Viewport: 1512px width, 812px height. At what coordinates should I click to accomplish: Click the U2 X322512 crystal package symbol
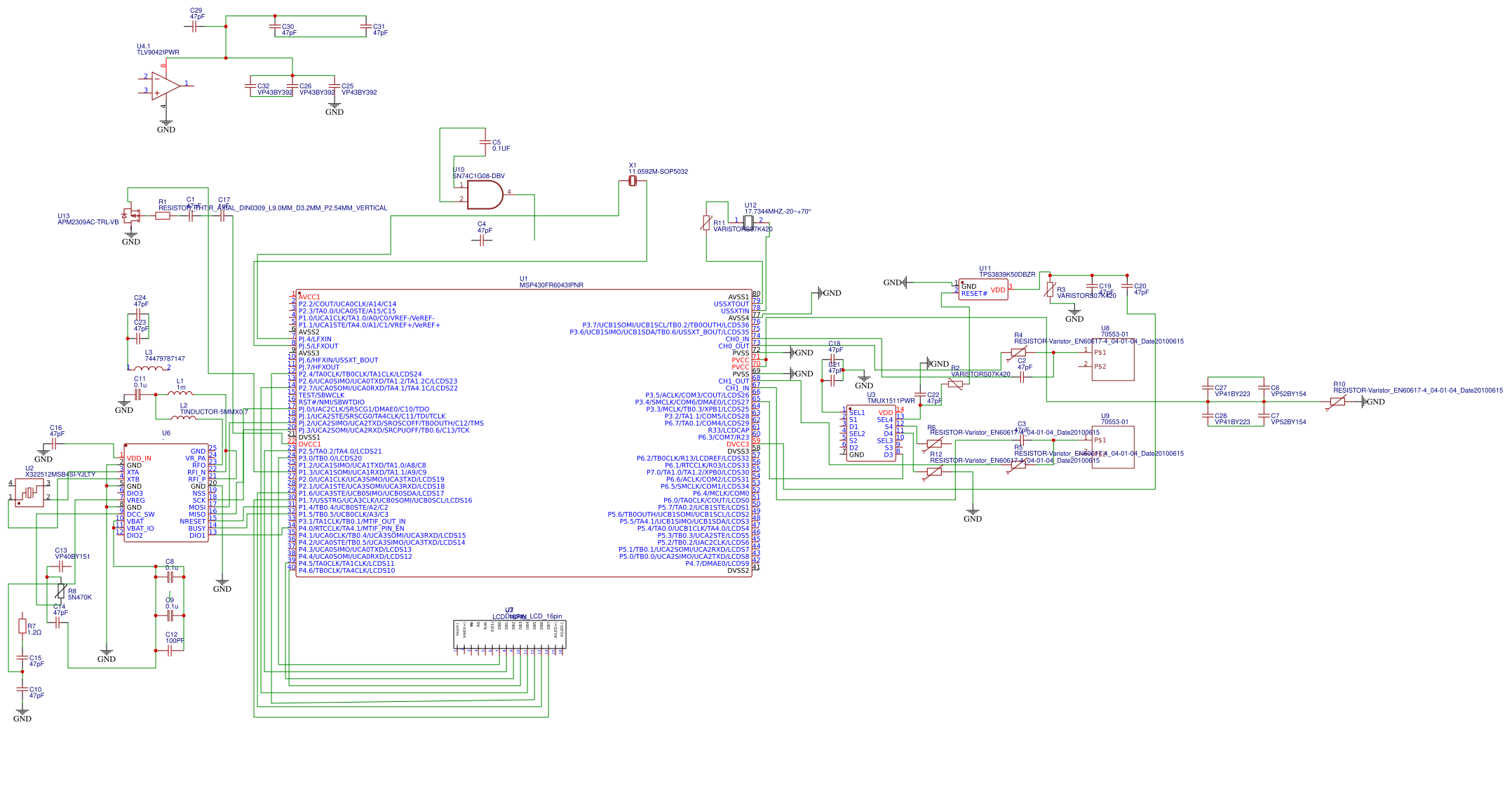click(29, 493)
